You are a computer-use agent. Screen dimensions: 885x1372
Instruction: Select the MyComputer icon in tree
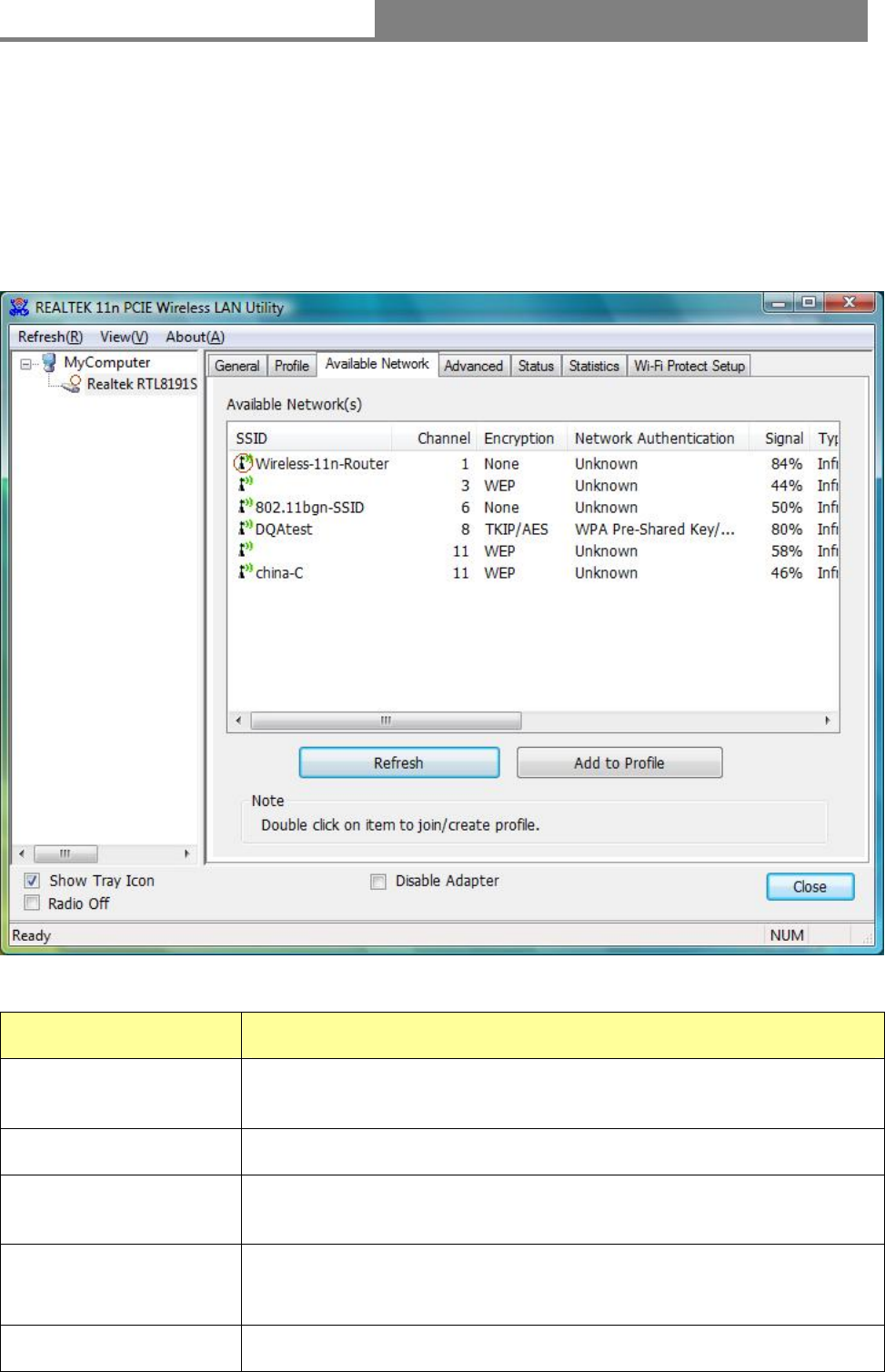[49, 363]
